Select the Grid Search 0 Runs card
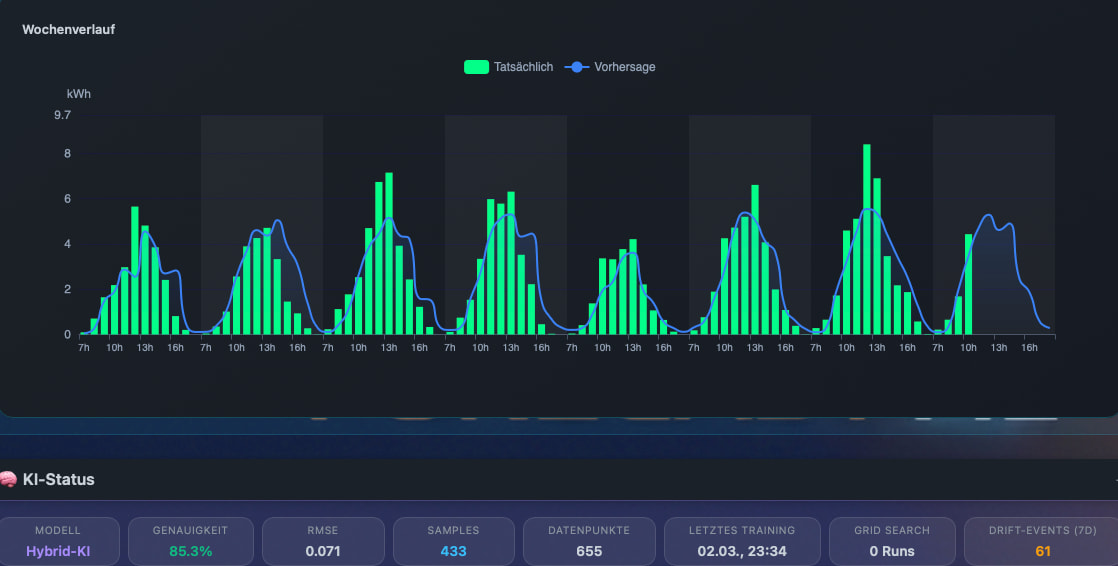Viewport: 1118px width, 566px height. coord(891,541)
